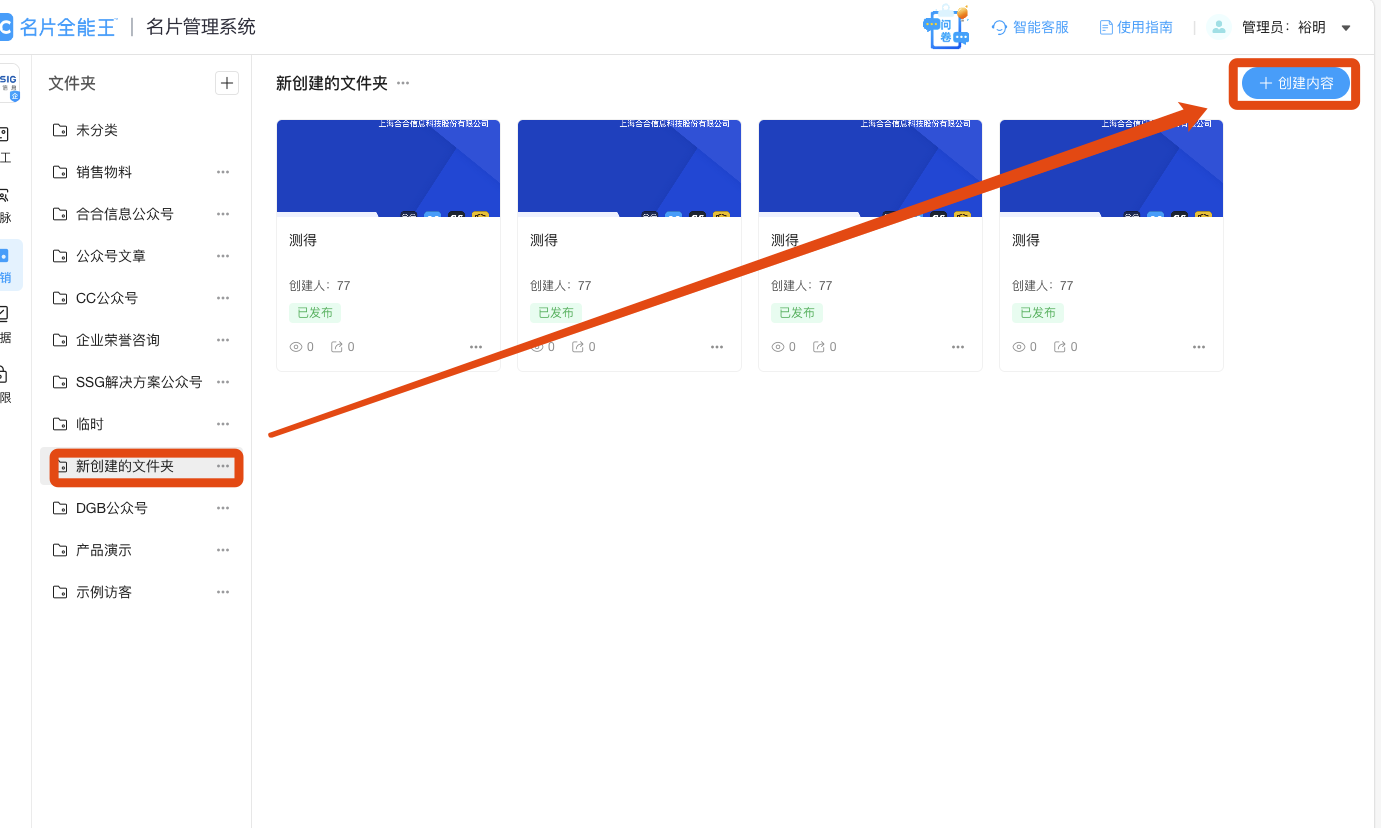Image resolution: width=1381 pixels, height=828 pixels.
Task: Open more options for SSG解决方案公众号 folder
Action: click(x=223, y=382)
